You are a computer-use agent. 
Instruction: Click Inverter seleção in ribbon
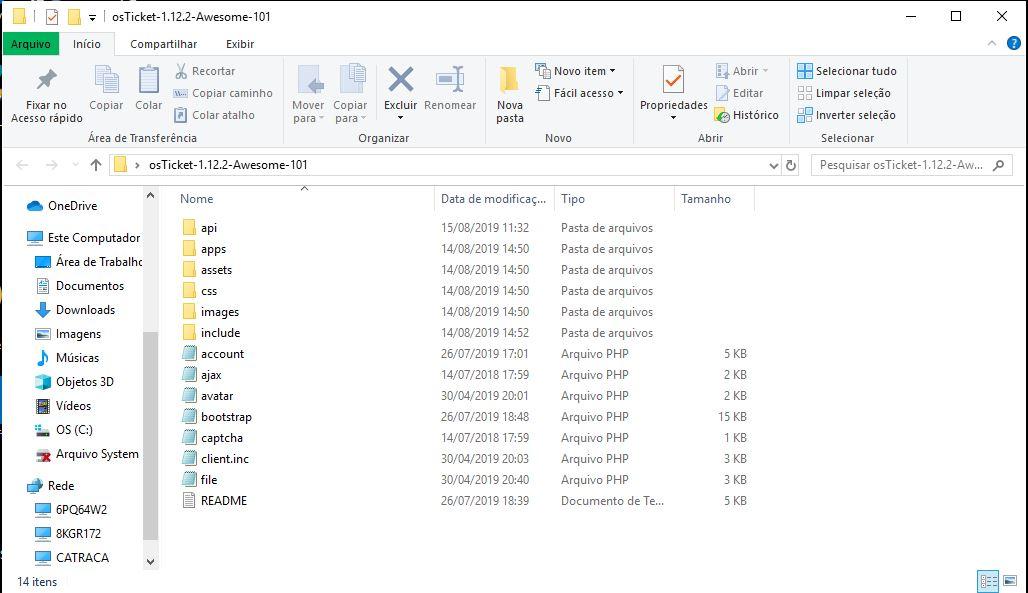click(x=846, y=115)
